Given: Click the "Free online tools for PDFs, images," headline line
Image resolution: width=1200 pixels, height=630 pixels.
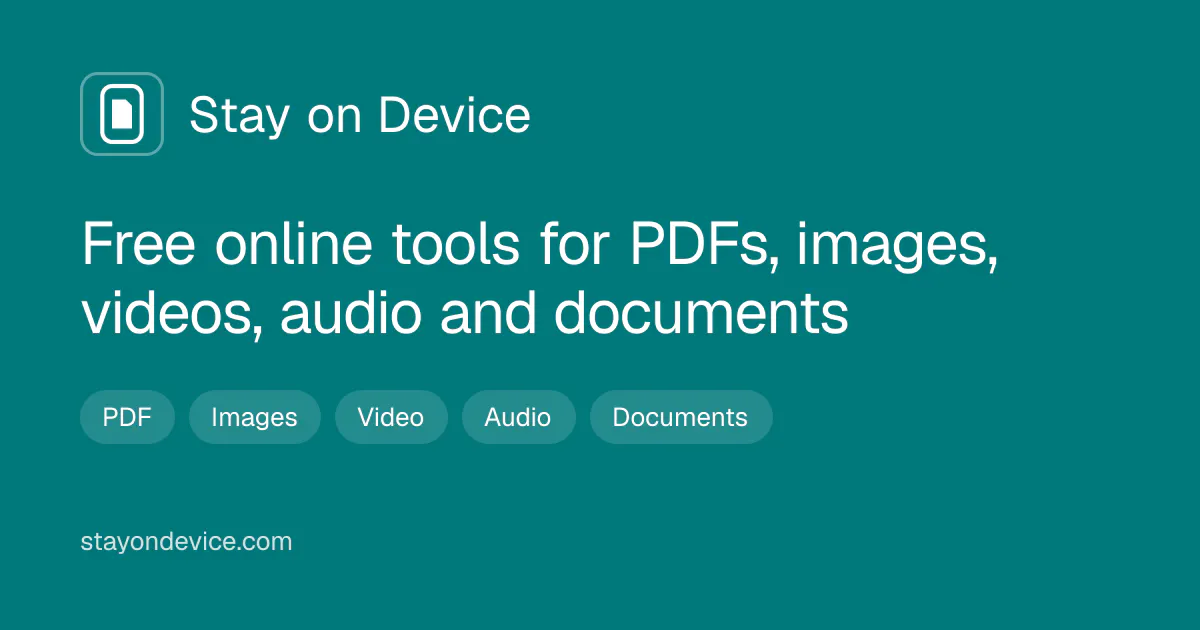Looking at the screenshot, I should point(540,246).
